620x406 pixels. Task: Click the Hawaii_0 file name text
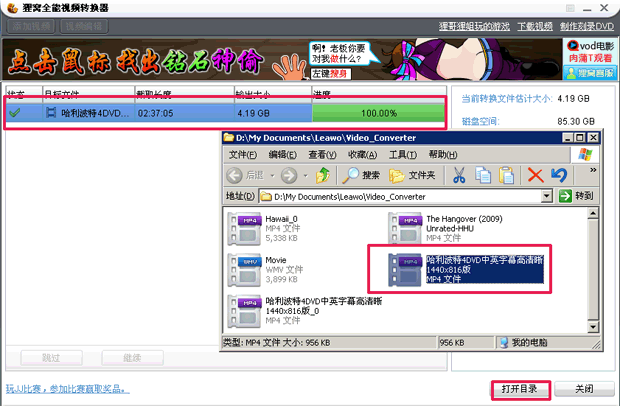point(282,219)
